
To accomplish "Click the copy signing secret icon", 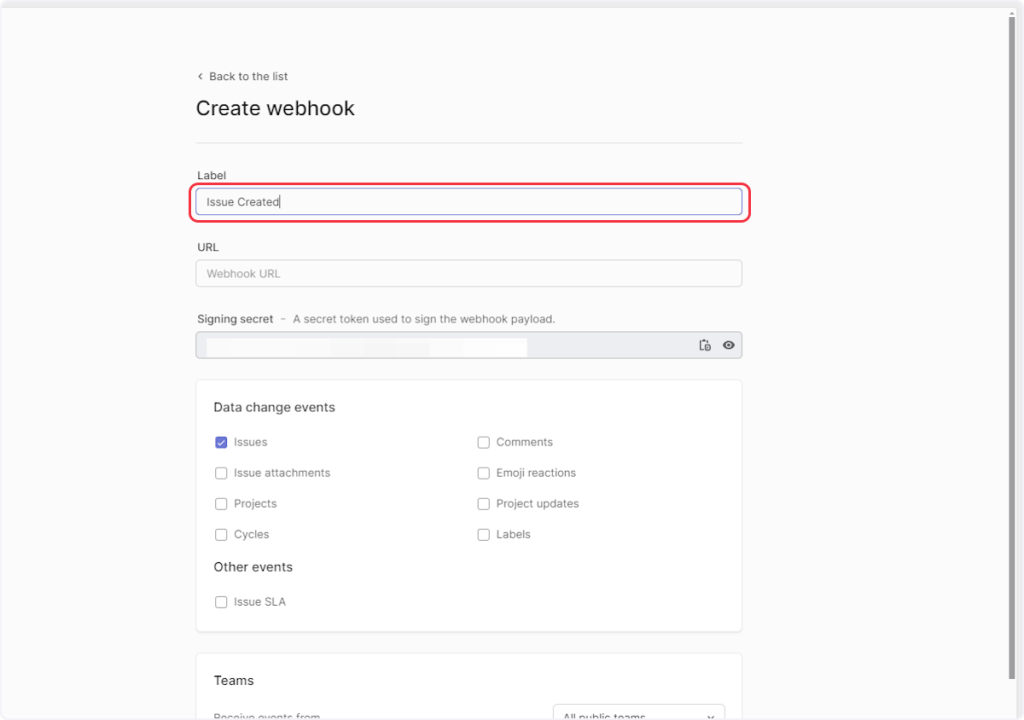I will pyautogui.click(x=705, y=345).
